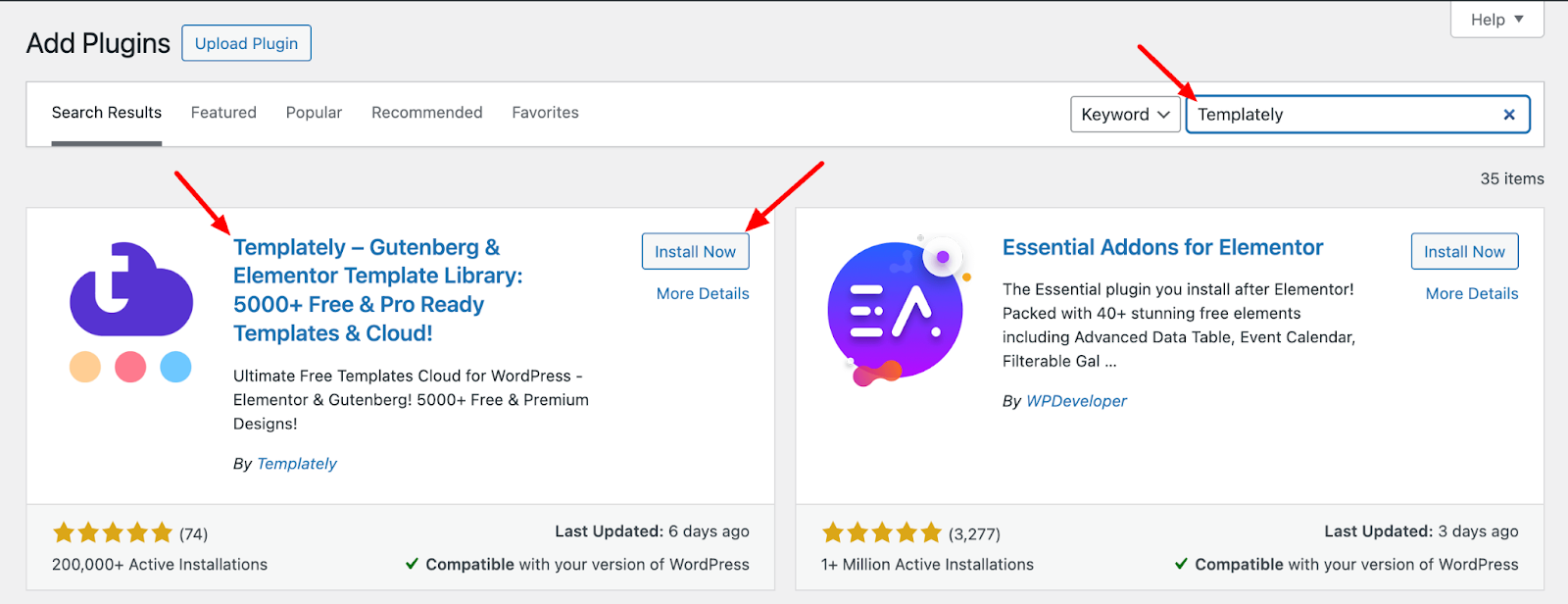Click the 35 items count text

coord(1512,178)
